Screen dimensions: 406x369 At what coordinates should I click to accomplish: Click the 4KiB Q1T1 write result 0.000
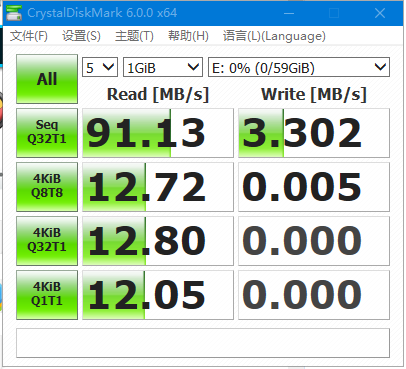[314, 295]
